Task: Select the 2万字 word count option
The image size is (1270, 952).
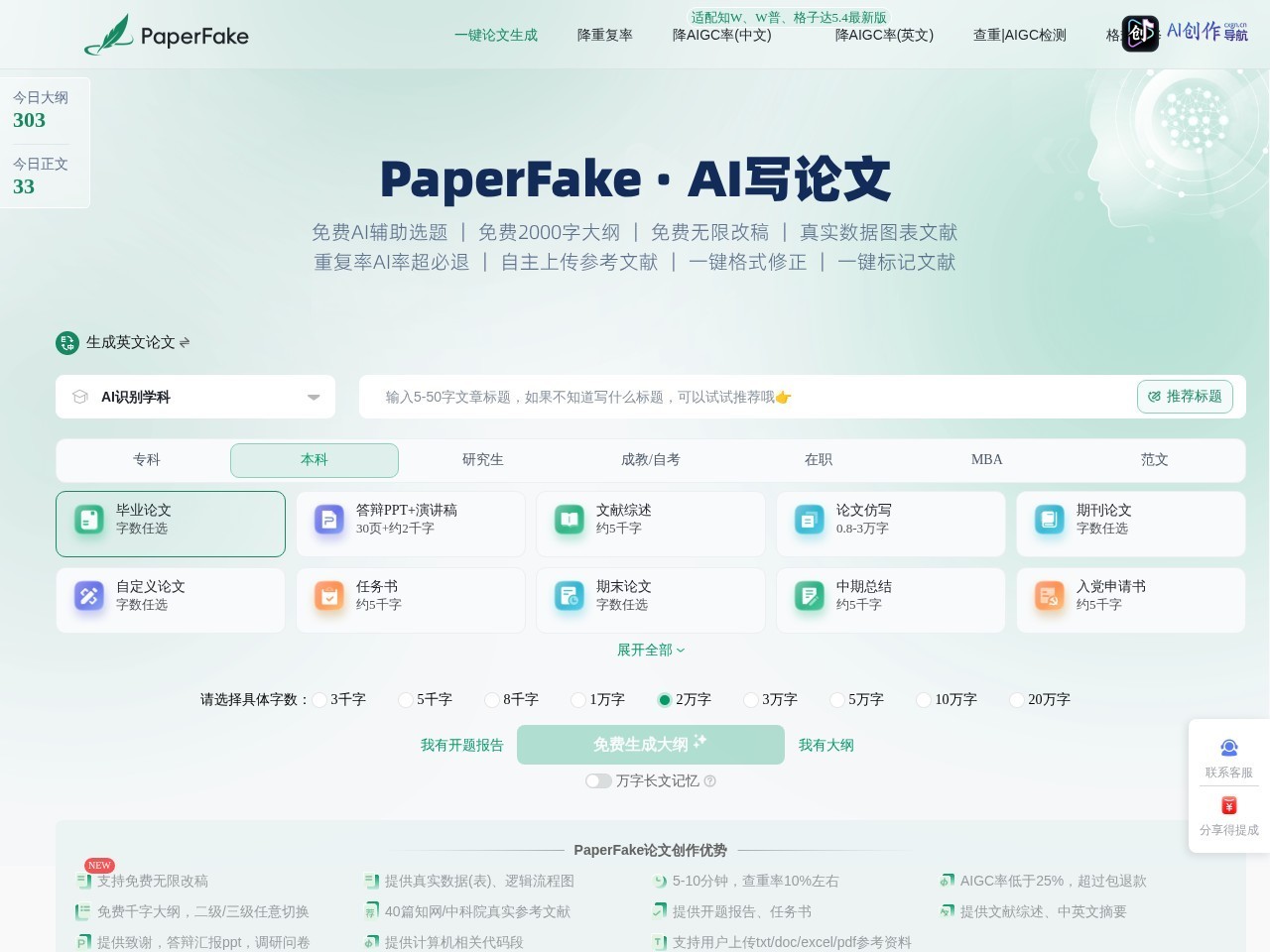Action: pos(685,699)
